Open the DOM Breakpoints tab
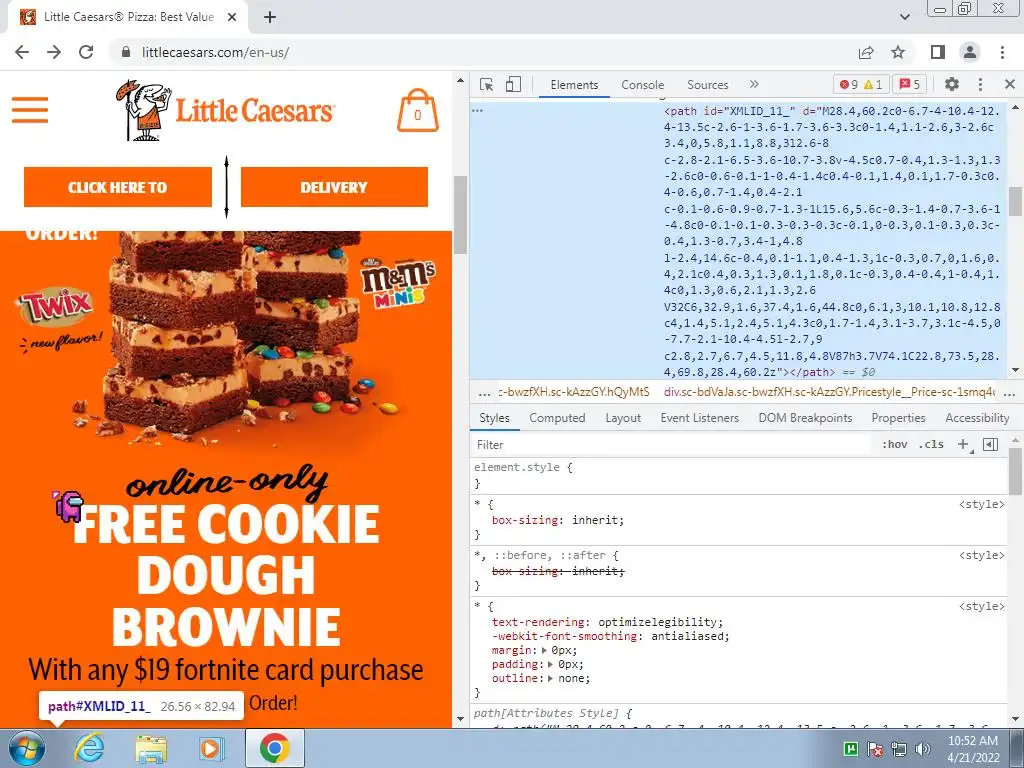The height and width of the screenshot is (768, 1024). (805, 418)
